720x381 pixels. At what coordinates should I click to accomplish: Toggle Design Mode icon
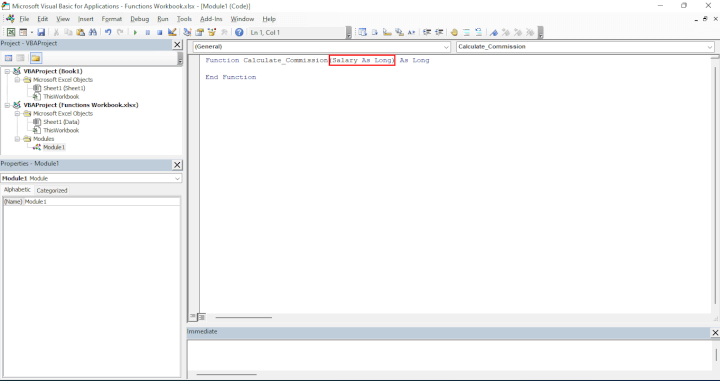point(172,32)
